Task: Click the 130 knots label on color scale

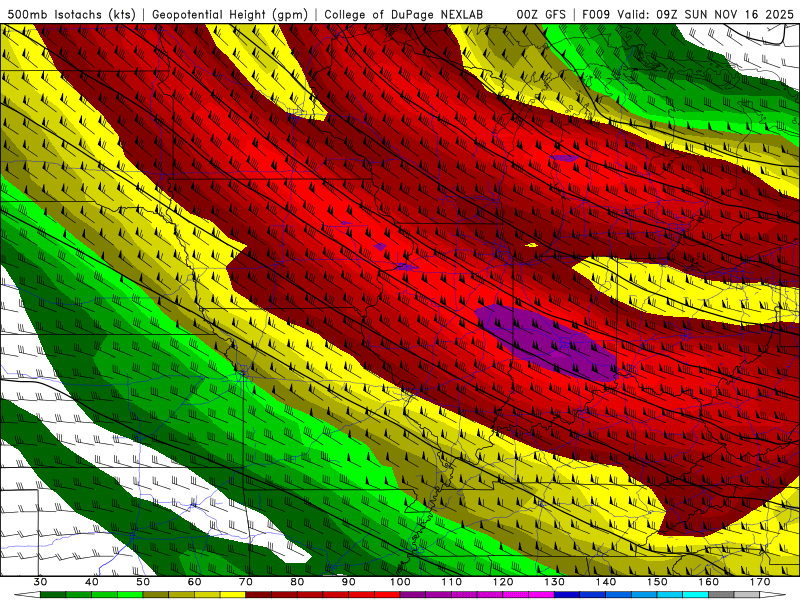Action: [555, 582]
